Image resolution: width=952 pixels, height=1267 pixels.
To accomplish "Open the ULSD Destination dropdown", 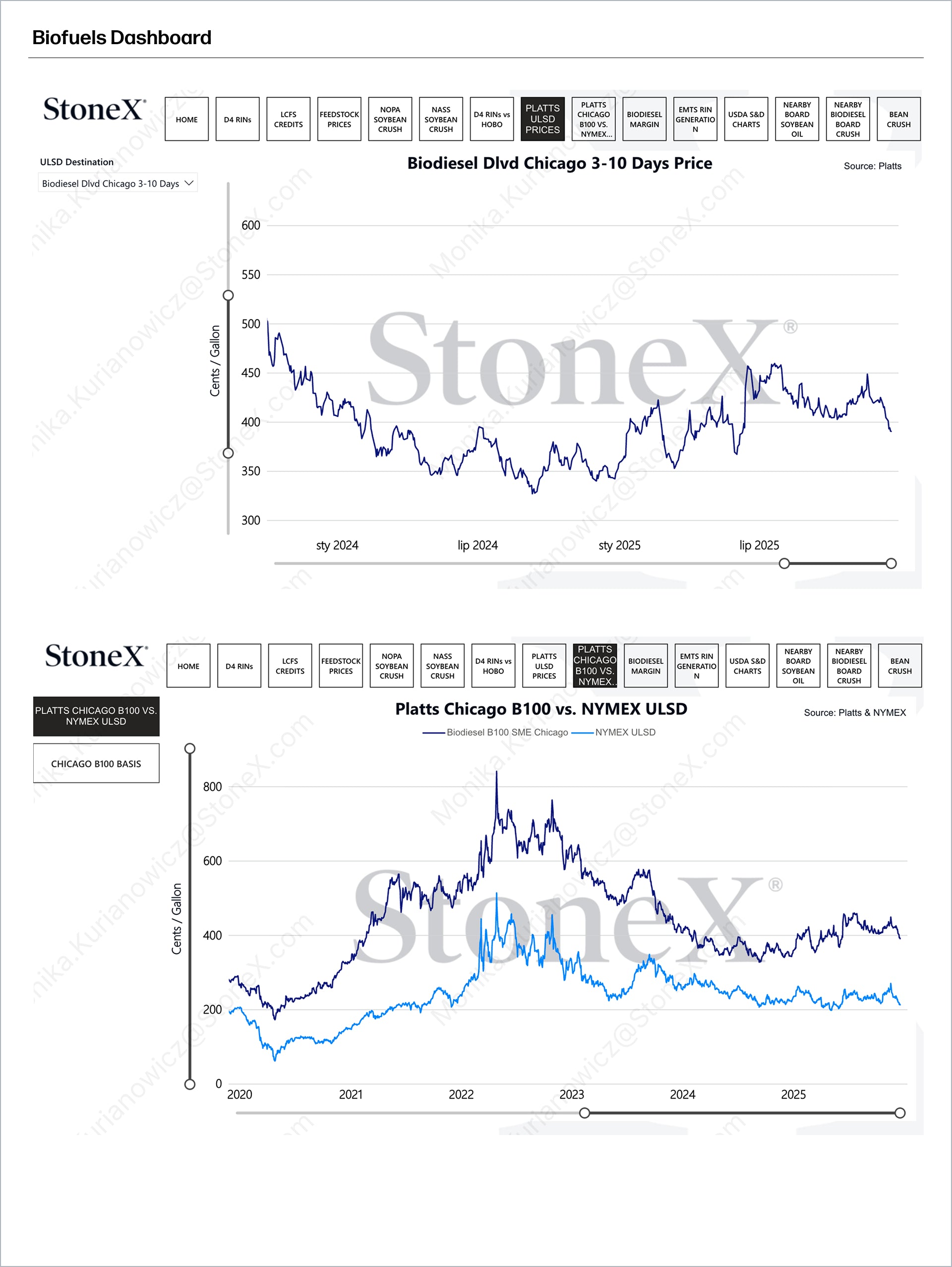I will coord(118,183).
